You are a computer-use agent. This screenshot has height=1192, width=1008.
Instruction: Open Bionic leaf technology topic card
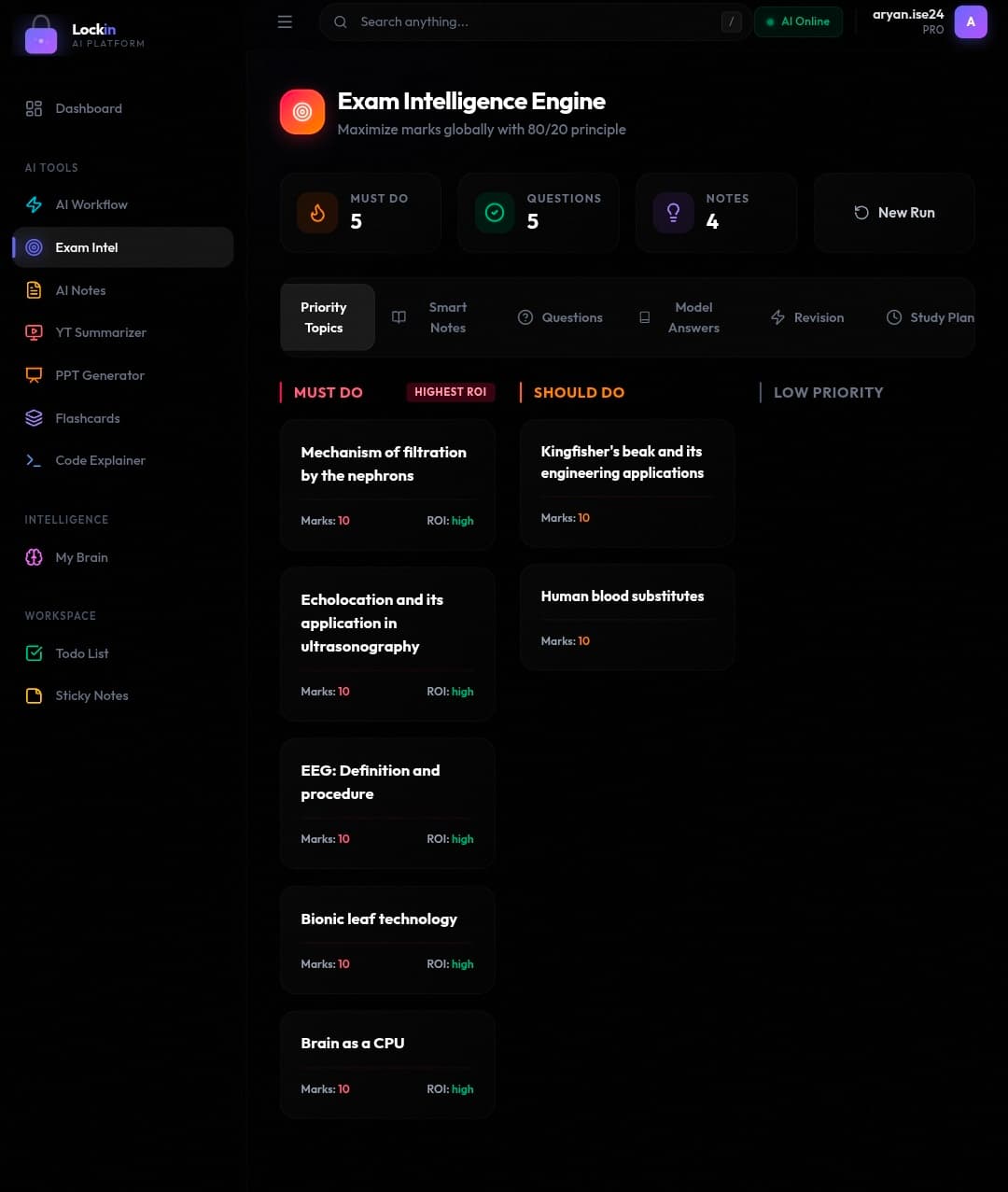point(387,940)
